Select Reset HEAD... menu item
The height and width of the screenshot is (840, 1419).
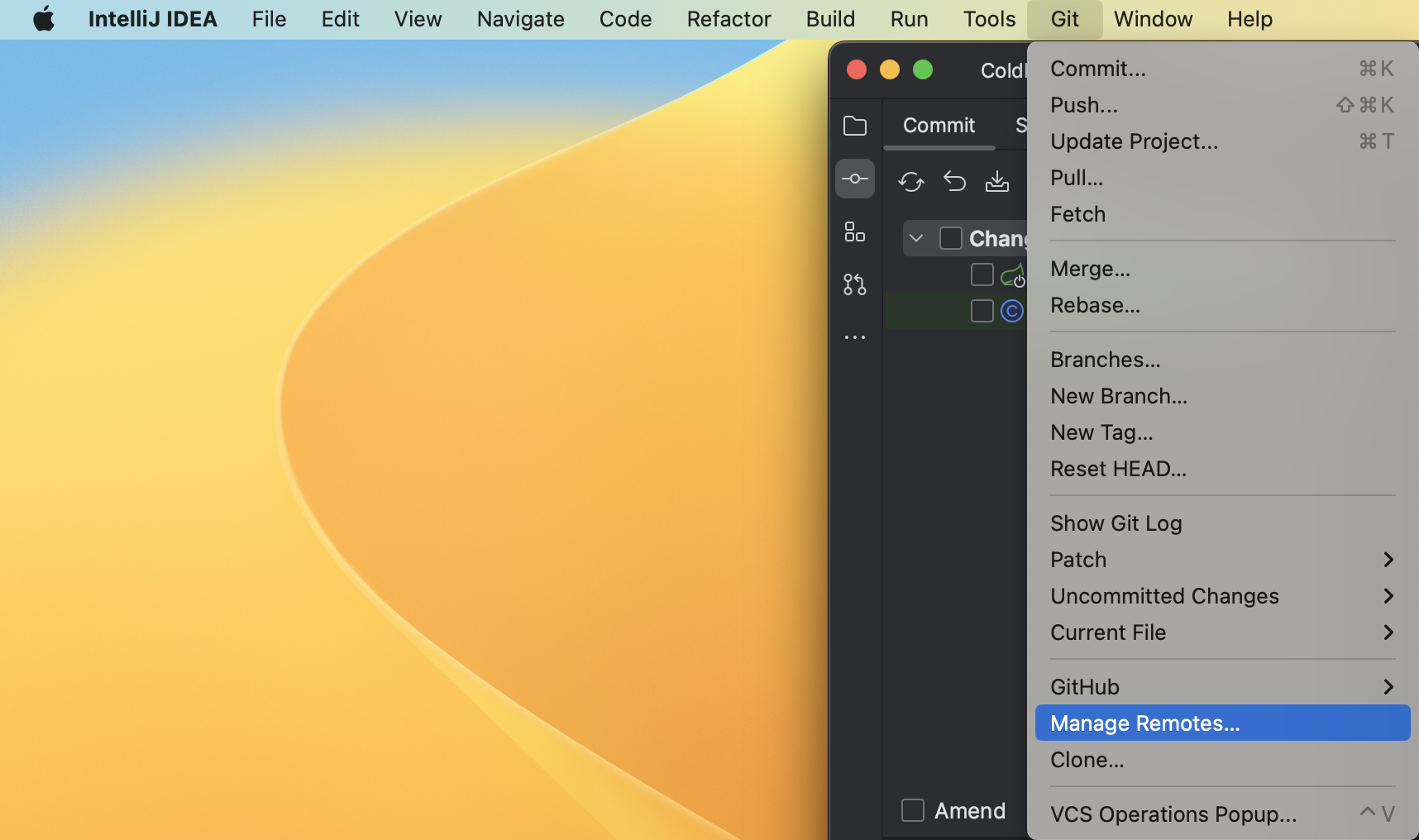pos(1222,469)
